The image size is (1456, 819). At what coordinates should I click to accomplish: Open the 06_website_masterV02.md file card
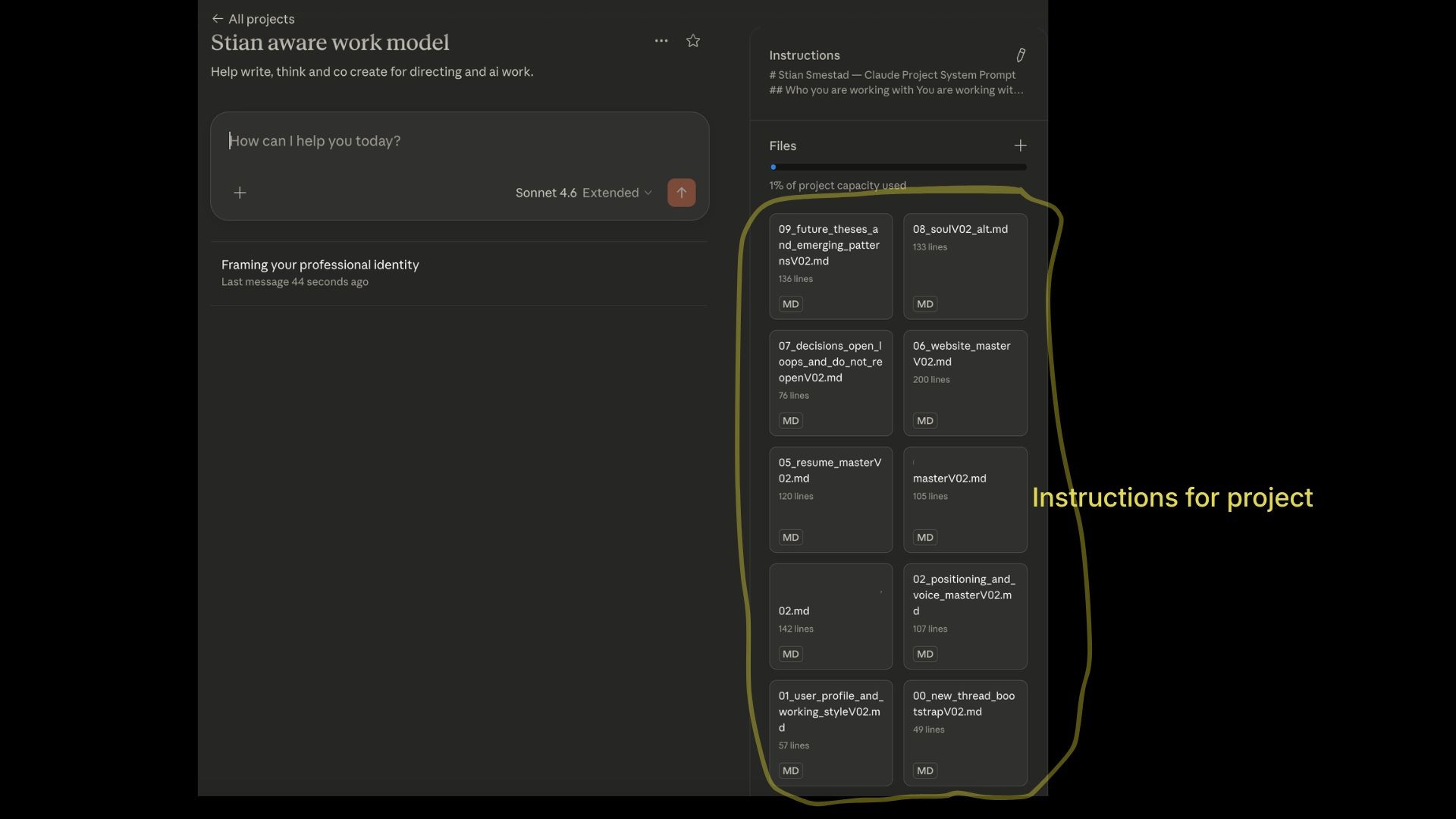point(965,382)
